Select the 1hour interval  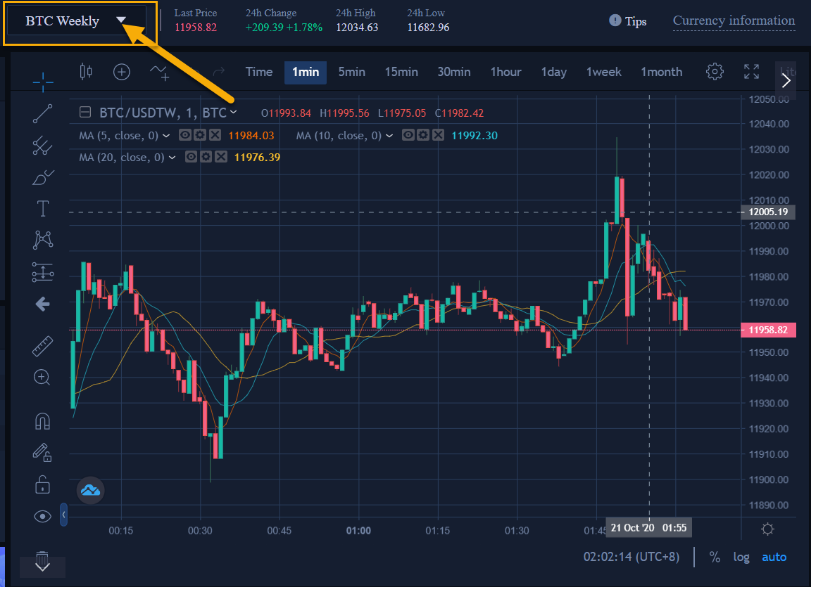point(506,72)
